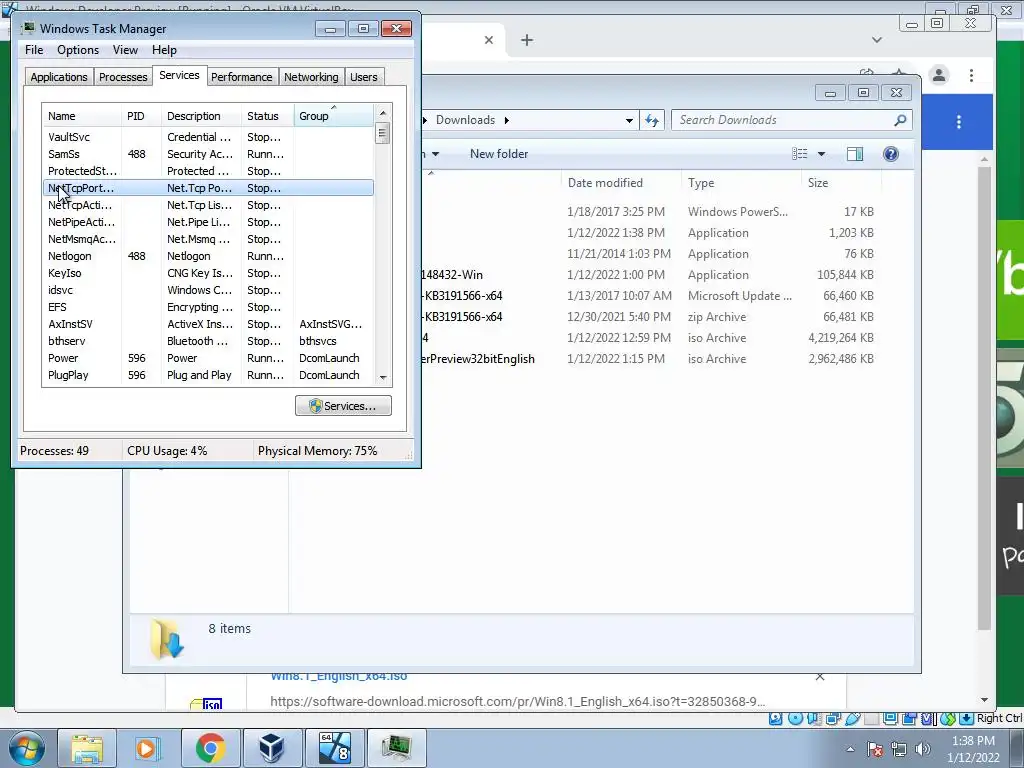1024x768 pixels.
Task: Switch to the Processes tab
Action: click(123, 77)
